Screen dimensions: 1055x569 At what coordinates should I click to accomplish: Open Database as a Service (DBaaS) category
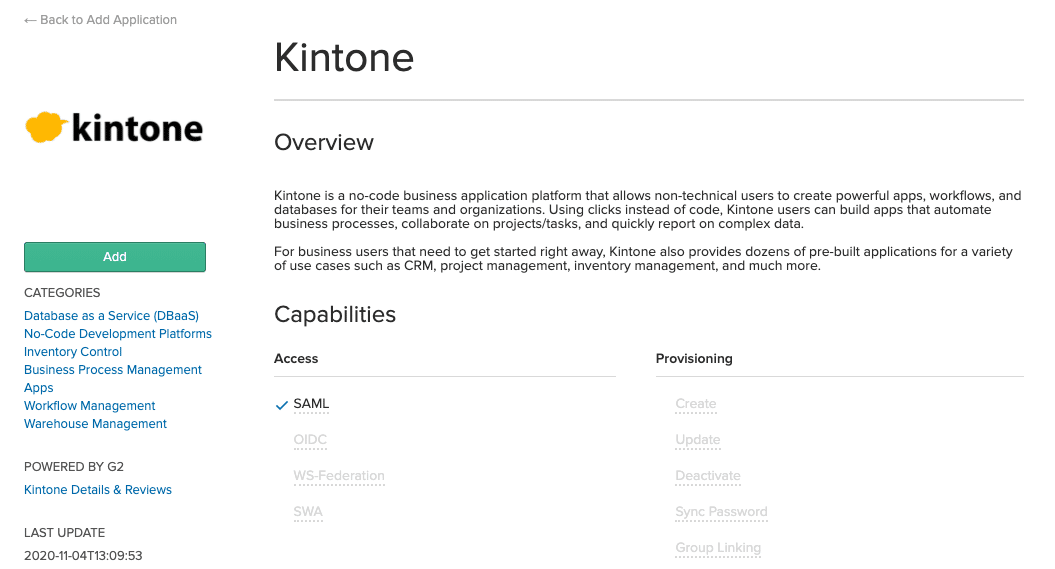(x=111, y=316)
